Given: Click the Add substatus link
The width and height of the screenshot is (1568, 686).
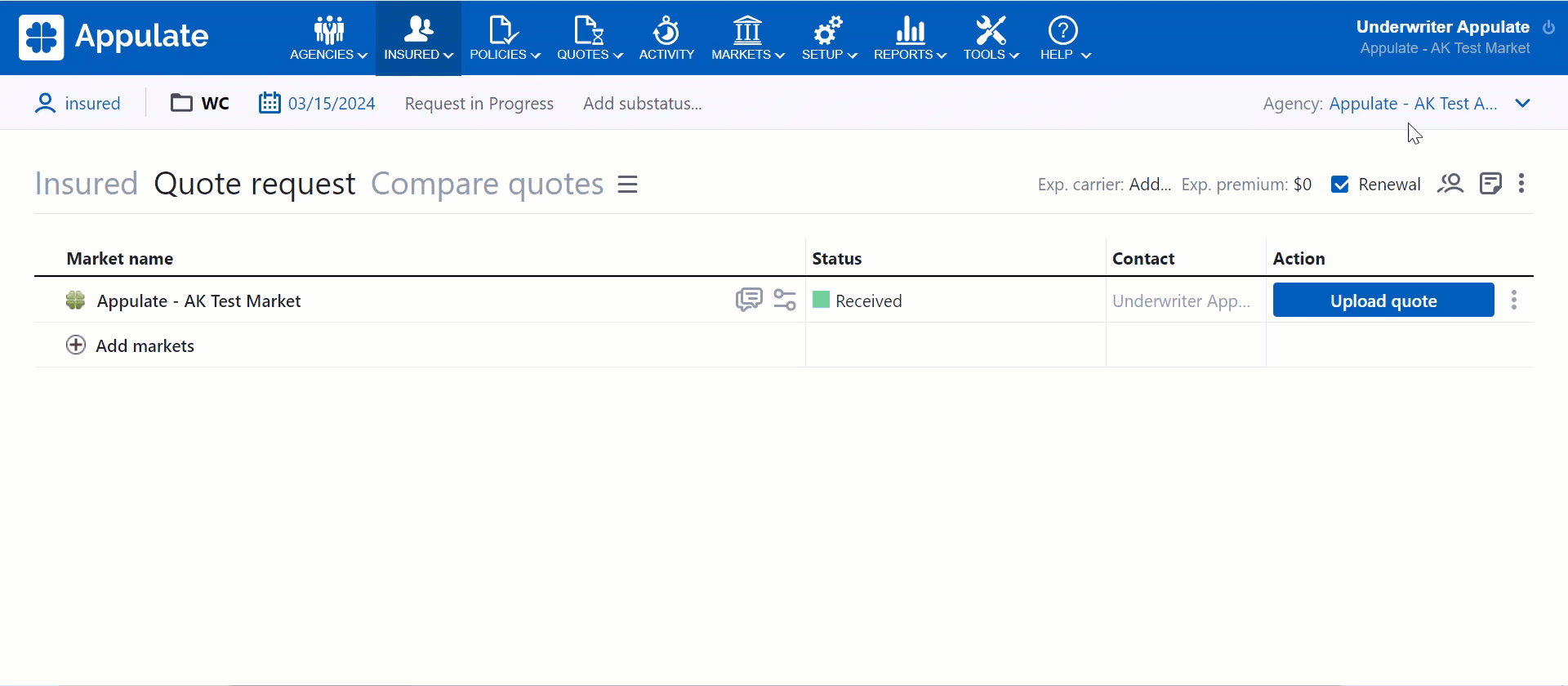Looking at the screenshot, I should point(642,104).
